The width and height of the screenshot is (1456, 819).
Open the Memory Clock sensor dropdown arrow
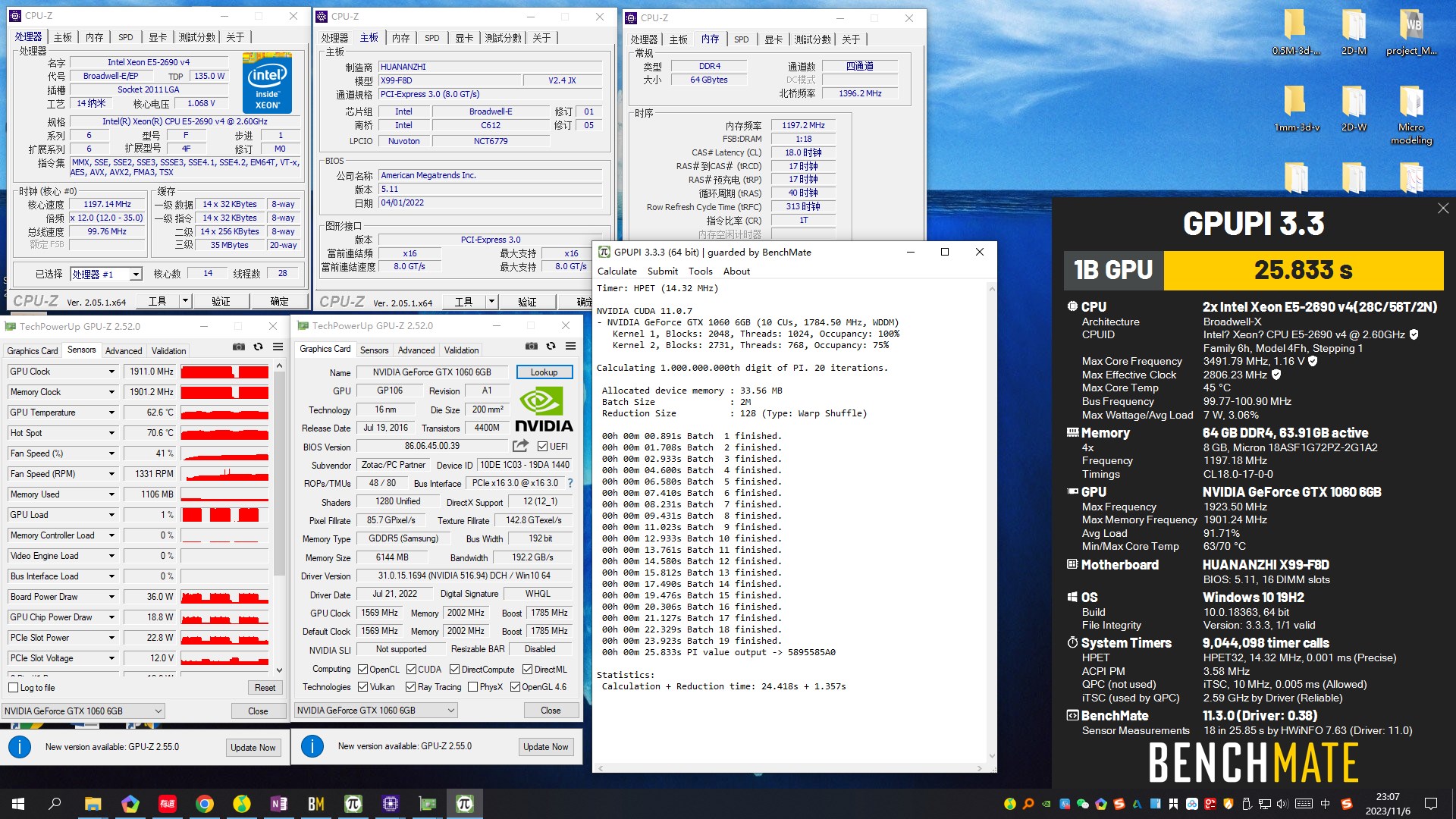tap(111, 392)
